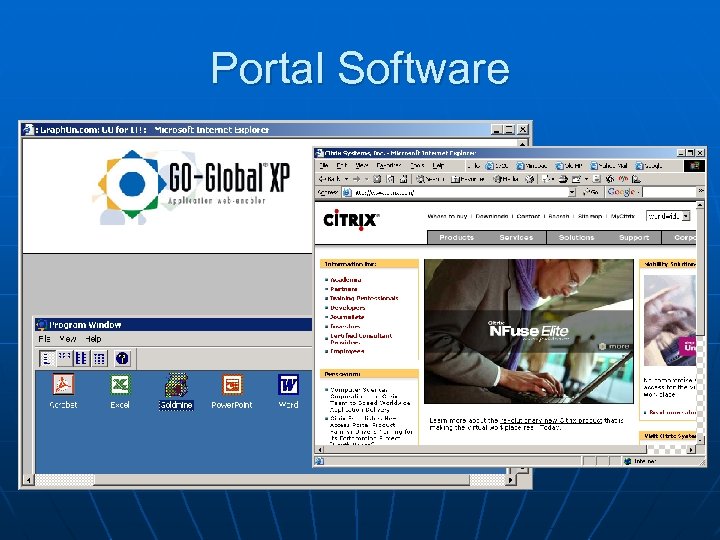Click the NFuse Elite banner image
Viewport: 720px width, 540px height.
(x=529, y=332)
